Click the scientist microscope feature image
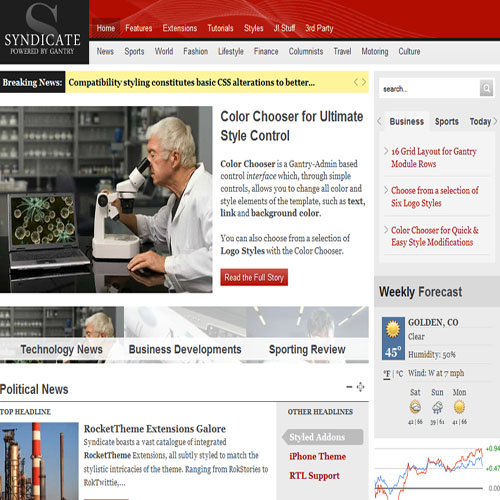This screenshot has height=500, width=500. tap(106, 199)
